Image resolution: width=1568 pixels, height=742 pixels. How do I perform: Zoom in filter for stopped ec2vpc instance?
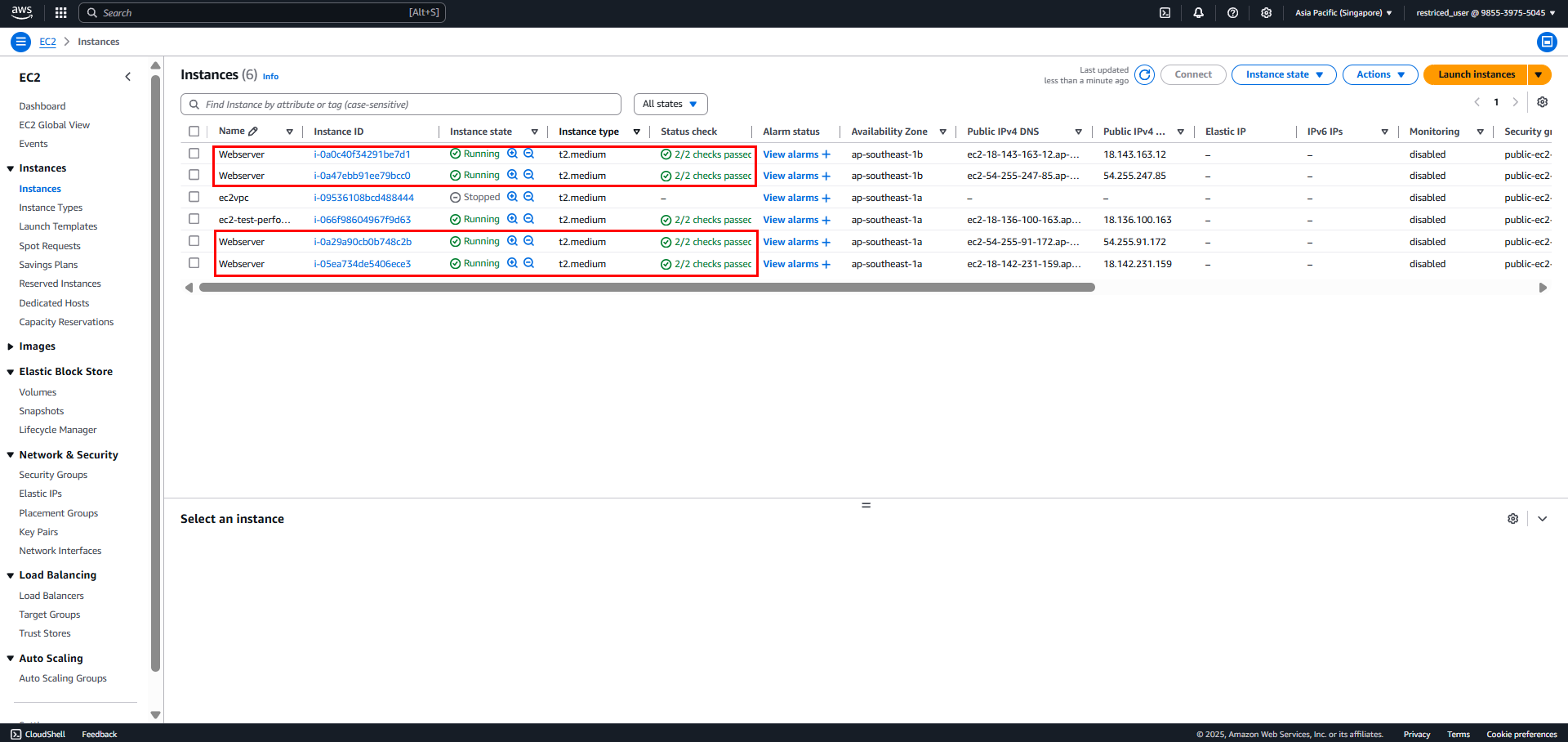[x=512, y=197]
